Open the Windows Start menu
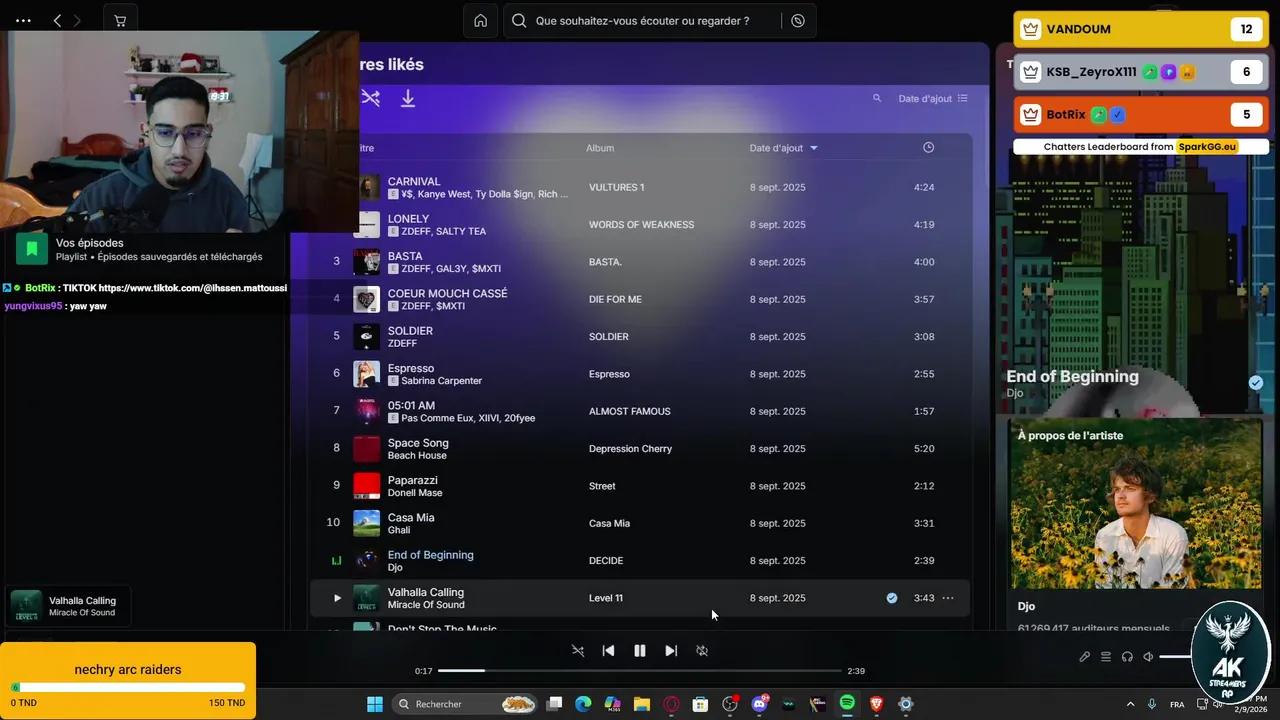The height and width of the screenshot is (720, 1280). coord(375,704)
